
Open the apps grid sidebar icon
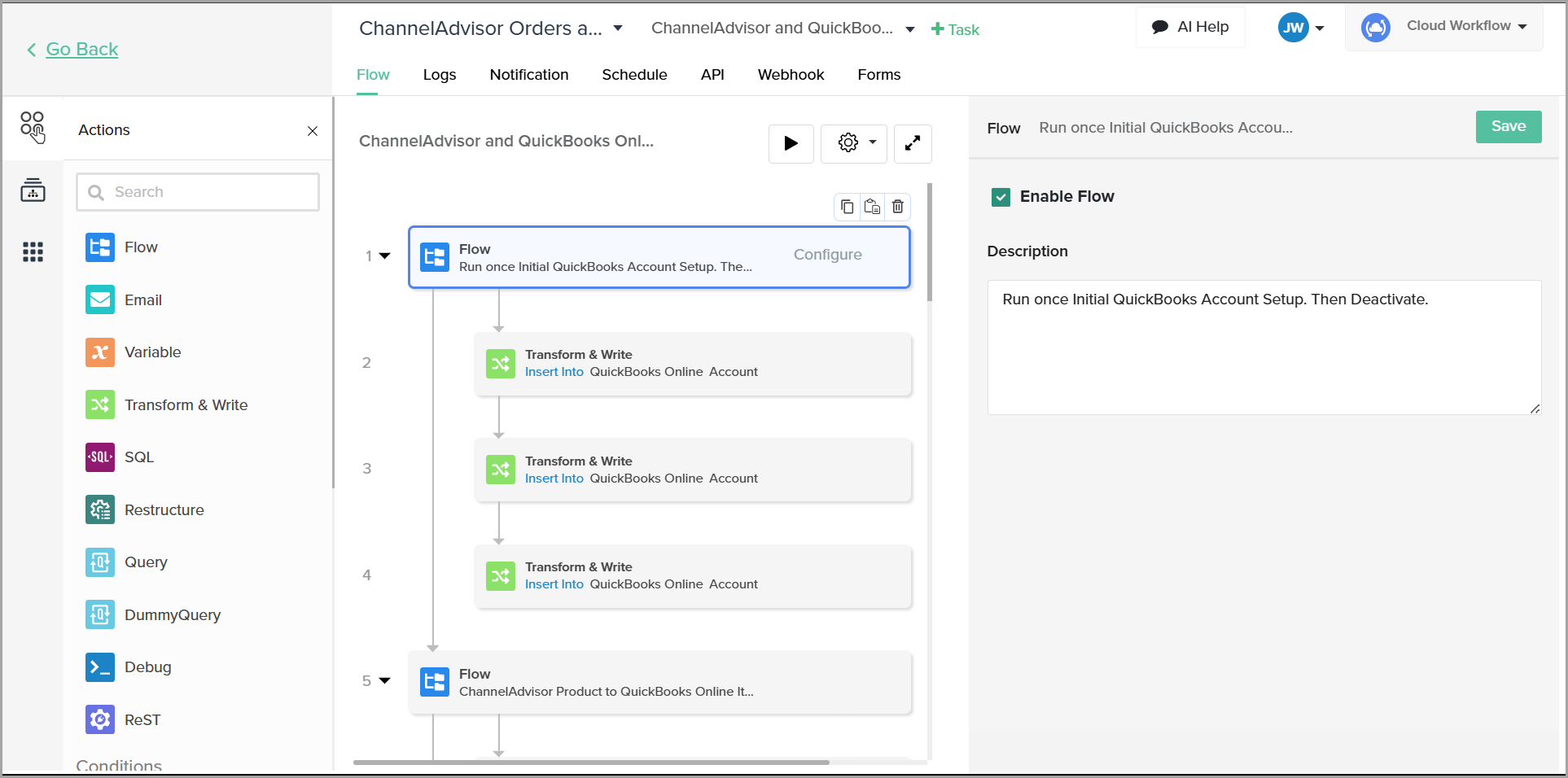[33, 252]
